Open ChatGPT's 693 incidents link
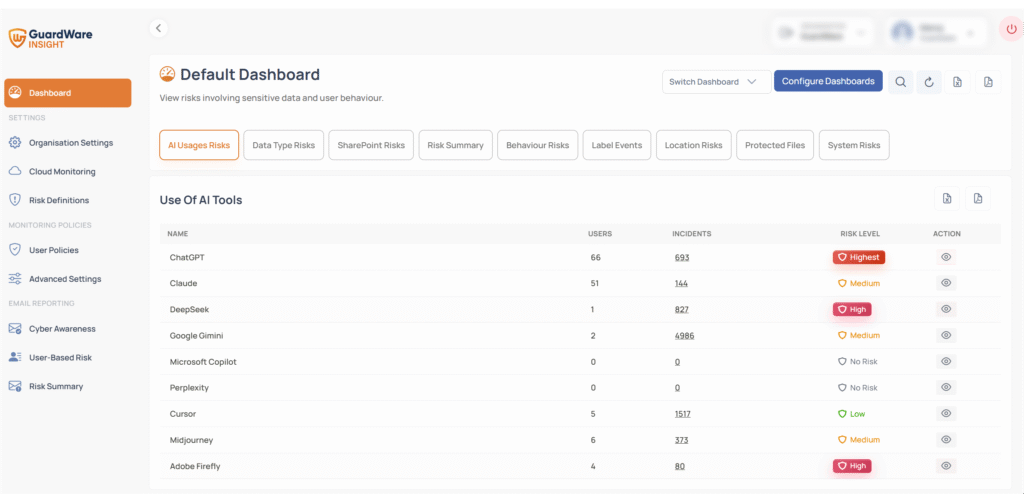1024x494 pixels. pyautogui.click(x=682, y=257)
